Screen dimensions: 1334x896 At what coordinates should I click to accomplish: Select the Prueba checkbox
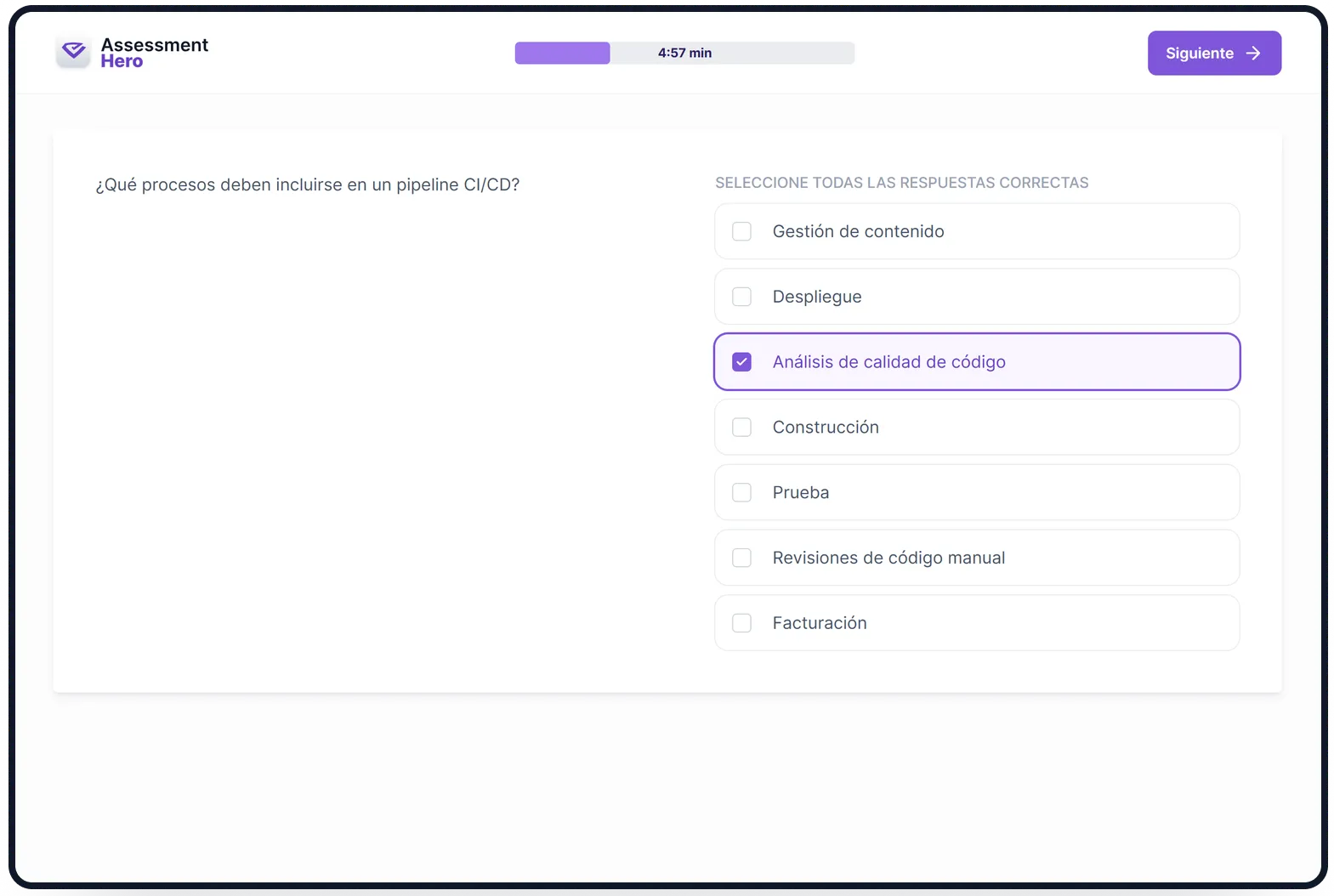(x=741, y=493)
